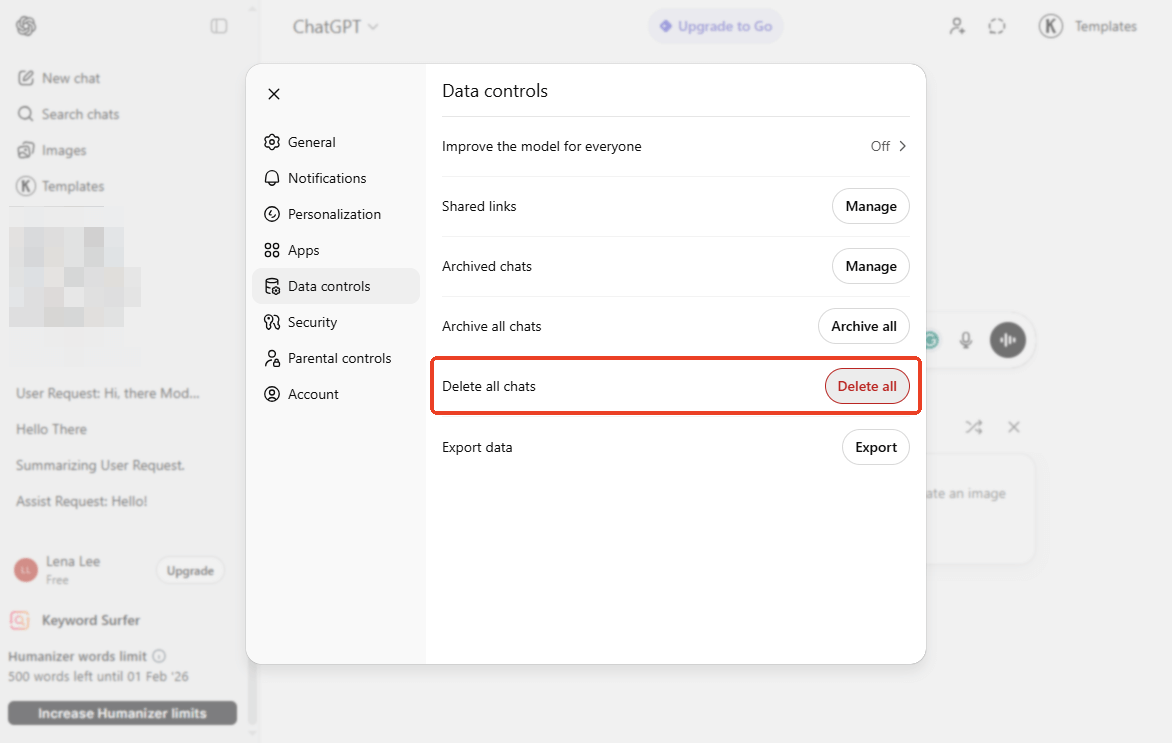The image size is (1172, 743).
Task: Click the add people icon in header
Action: click(957, 27)
